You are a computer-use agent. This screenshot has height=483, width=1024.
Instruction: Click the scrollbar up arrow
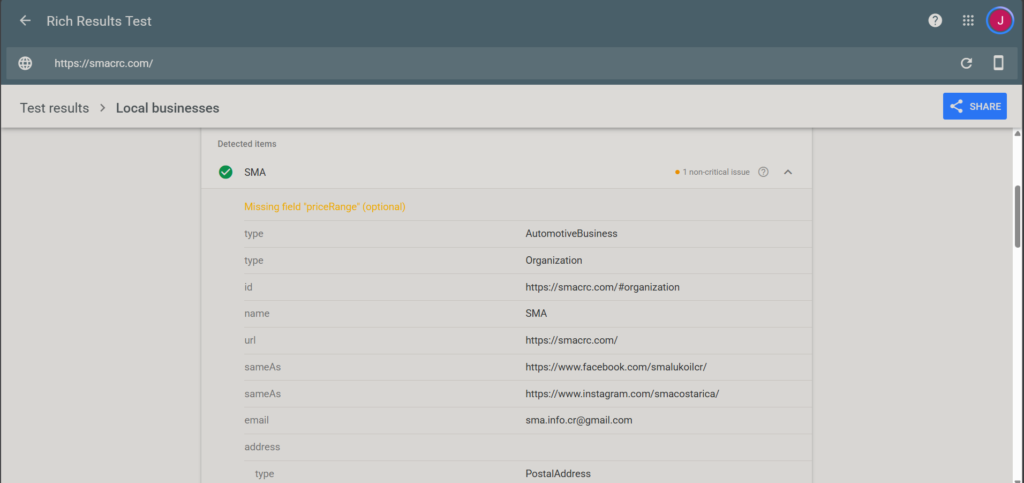pyautogui.click(x=1017, y=134)
